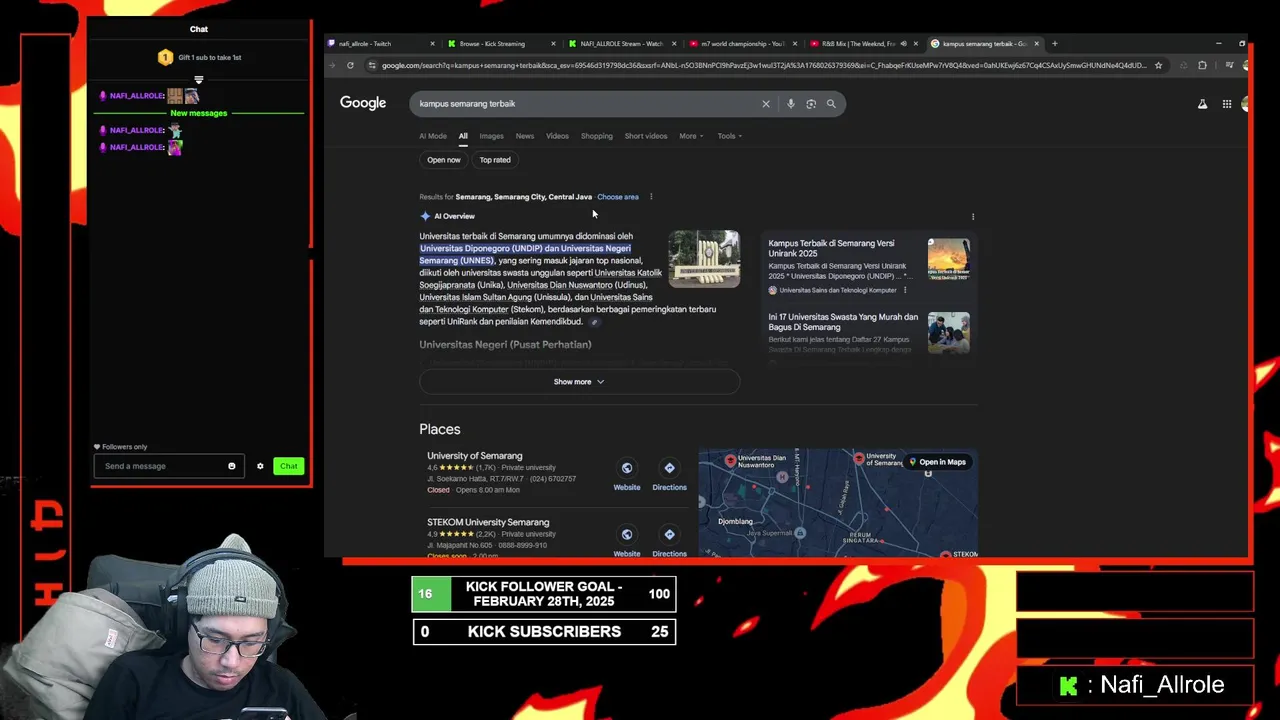Switch to Browse - Kick Streaming tab
1280x720 pixels.
(500, 44)
